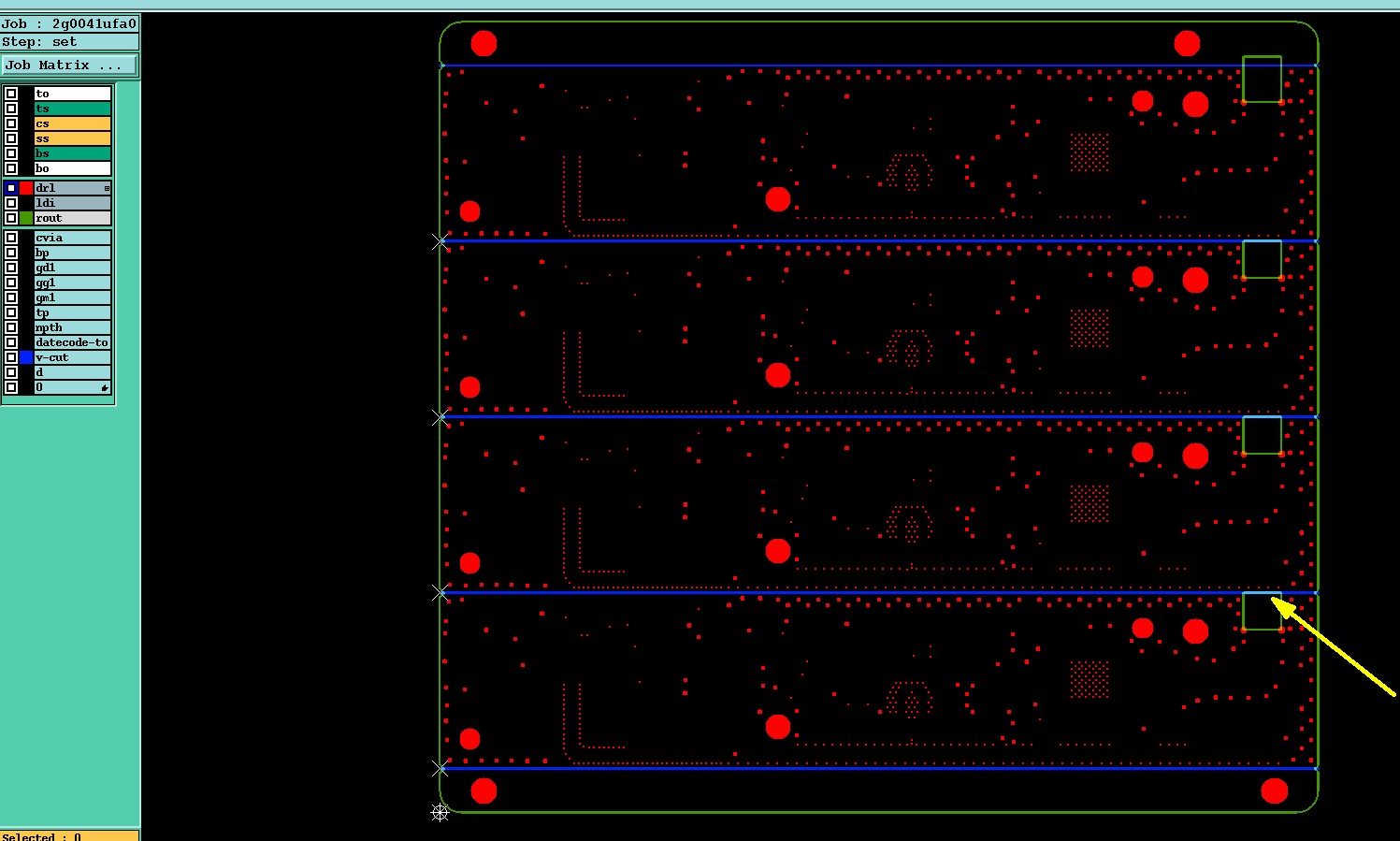This screenshot has height=841, width=1400.
Task: Click the small grid icon on drl row
Action: (107, 189)
